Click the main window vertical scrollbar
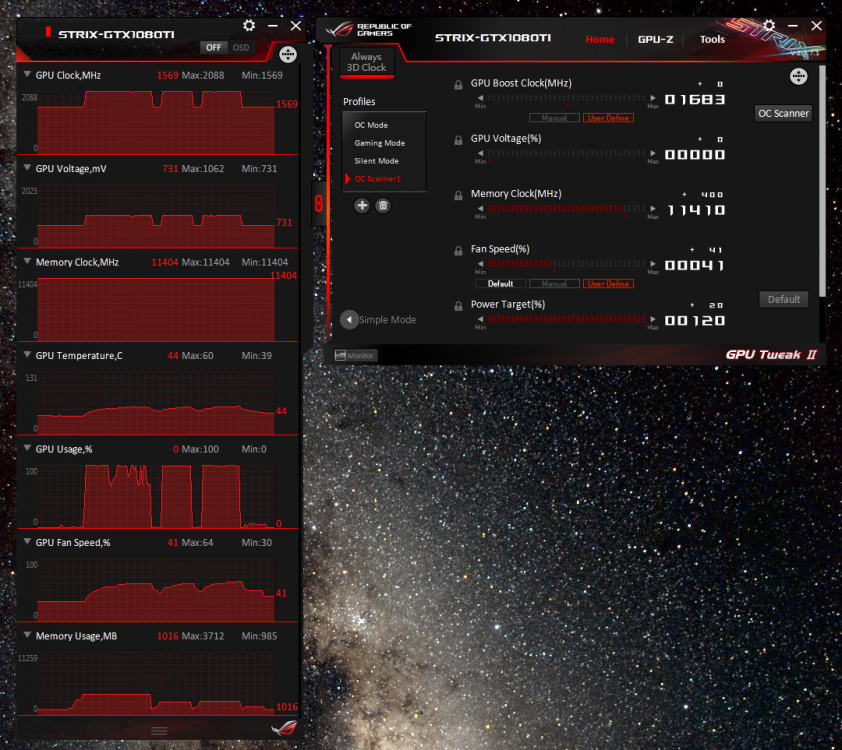This screenshot has height=750, width=842. point(822,181)
